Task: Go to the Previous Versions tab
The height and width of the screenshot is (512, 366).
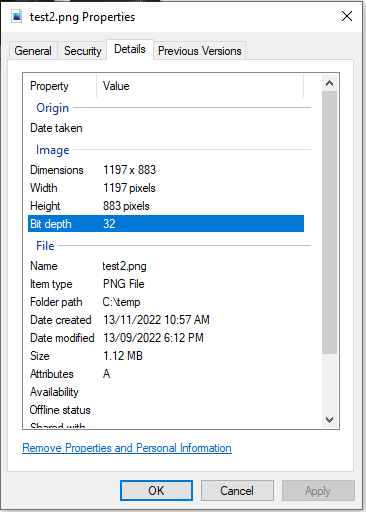Action: click(x=200, y=51)
